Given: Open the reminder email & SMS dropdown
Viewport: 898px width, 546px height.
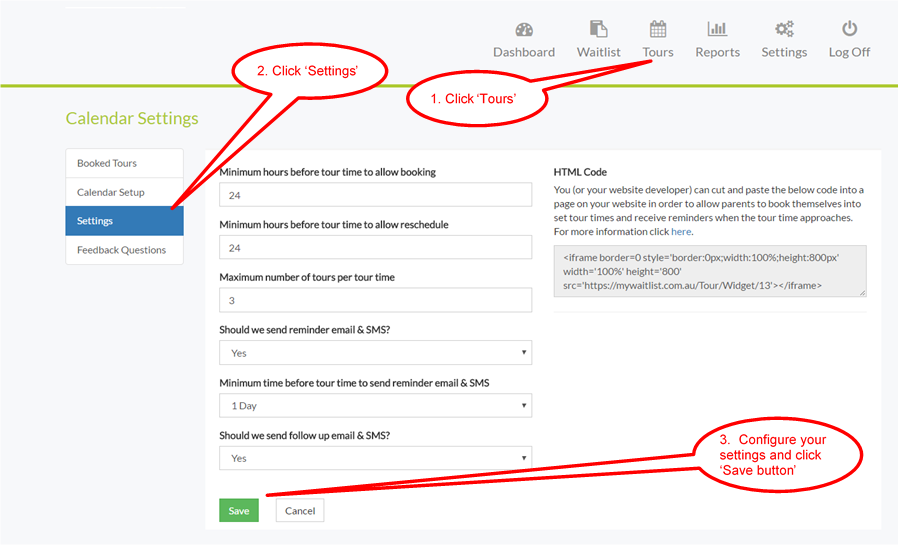Looking at the screenshot, I should [x=375, y=353].
